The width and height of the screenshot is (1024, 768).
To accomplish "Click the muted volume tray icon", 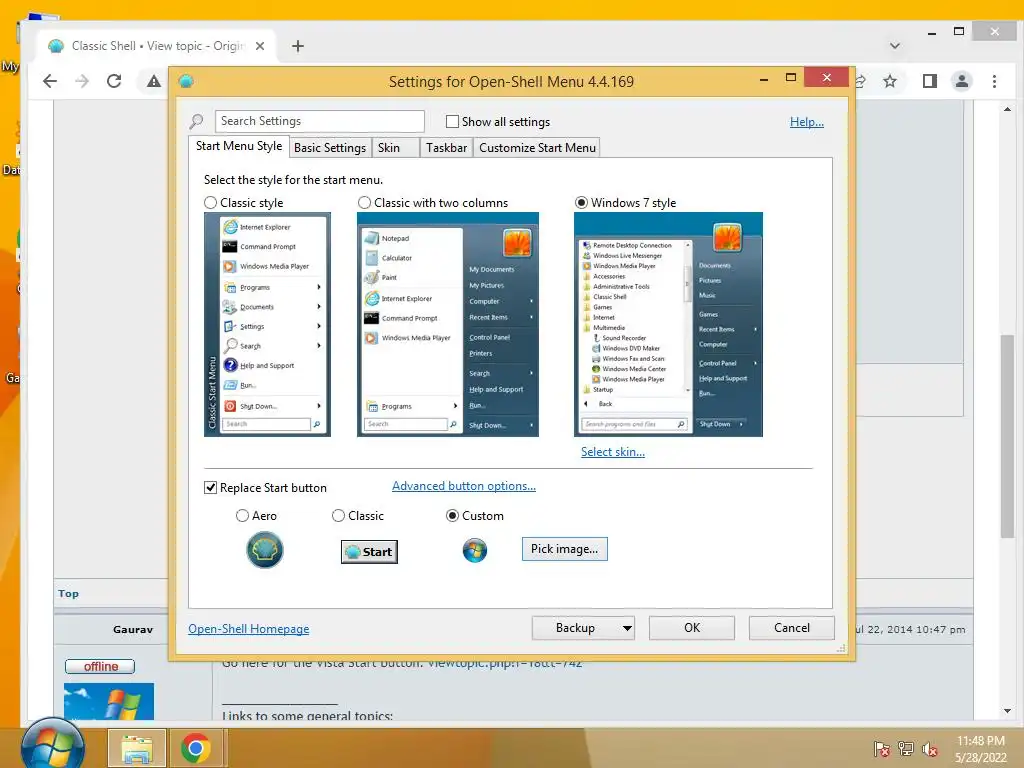I will point(930,749).
